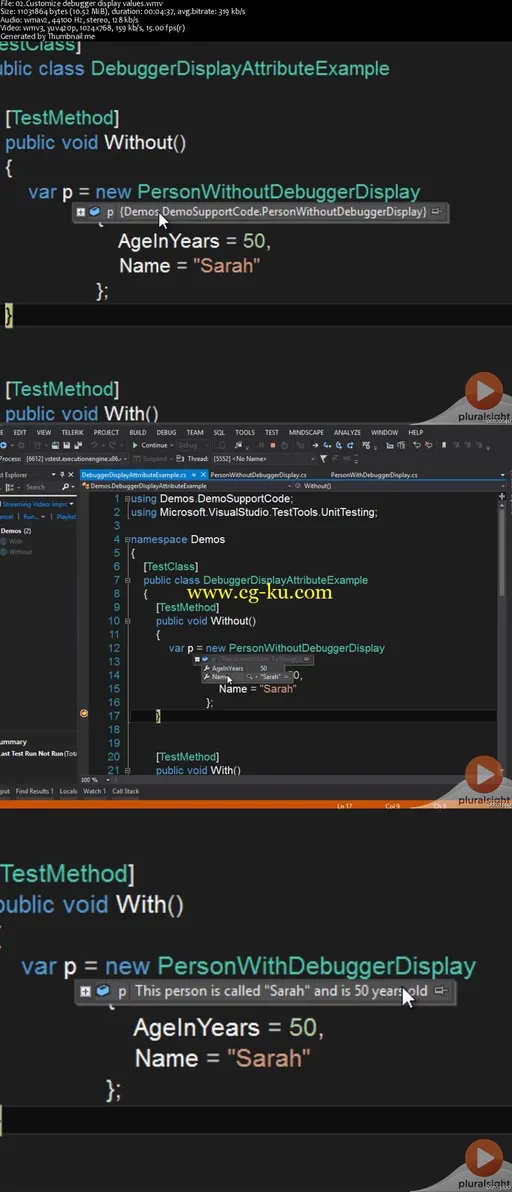Open the document tabs overflow dropdown
The image size is (512, 1192).
click(504, 474)
